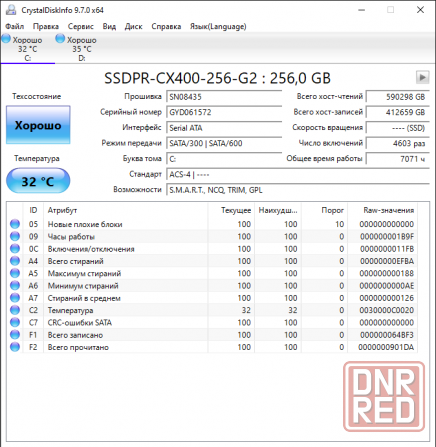Click the transfer mode field SATA/300 | SATA/600
The width and height of the screenshot is (436, 447).
pyautogui.click(x=224, y=143)
